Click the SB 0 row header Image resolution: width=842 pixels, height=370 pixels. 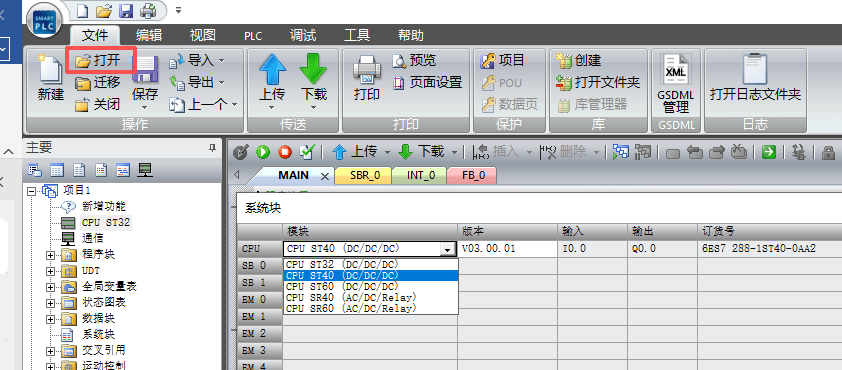[260, 265]
